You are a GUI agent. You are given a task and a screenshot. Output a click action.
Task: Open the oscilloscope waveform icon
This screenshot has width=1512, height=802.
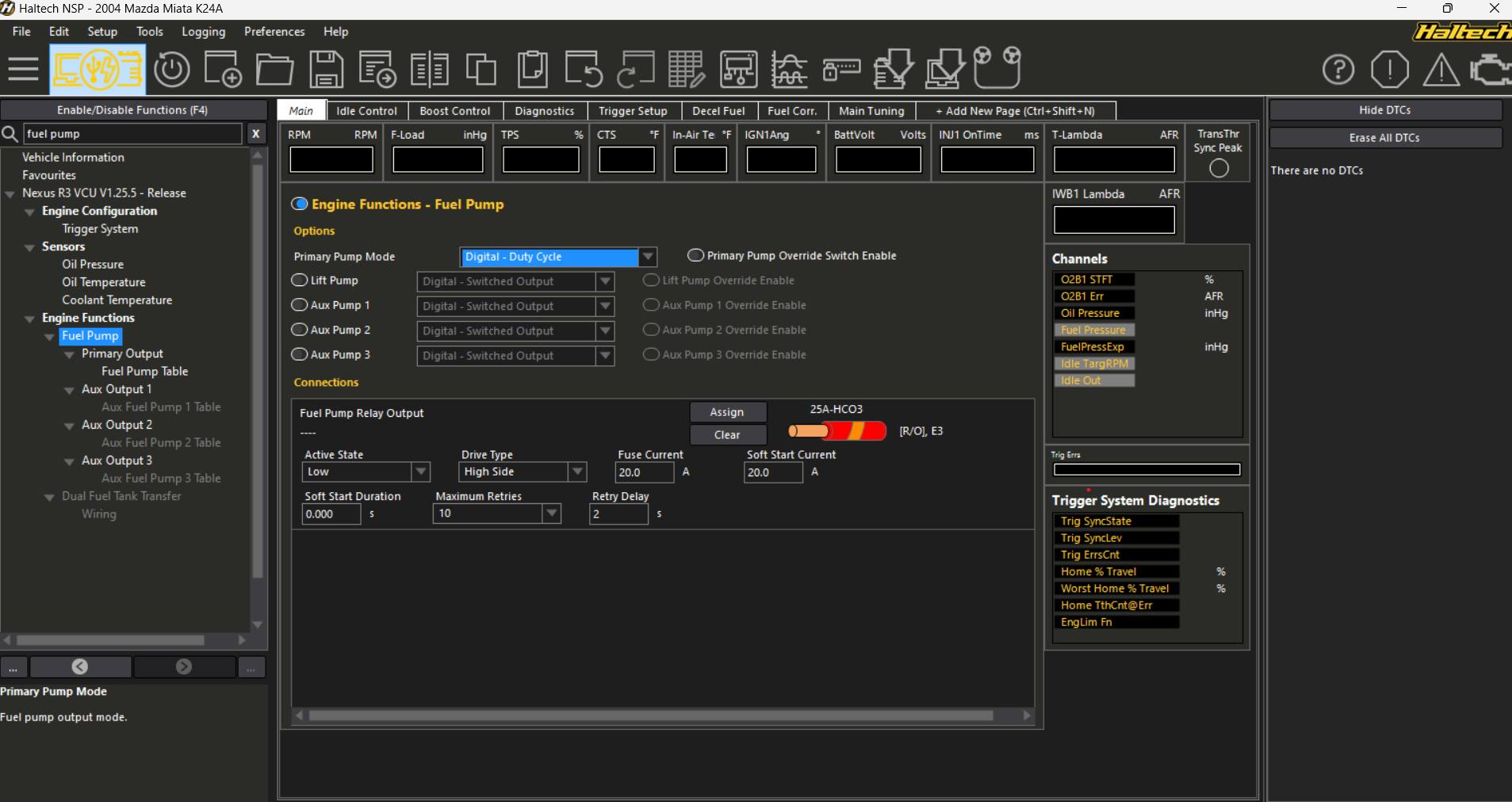[790, 70]
